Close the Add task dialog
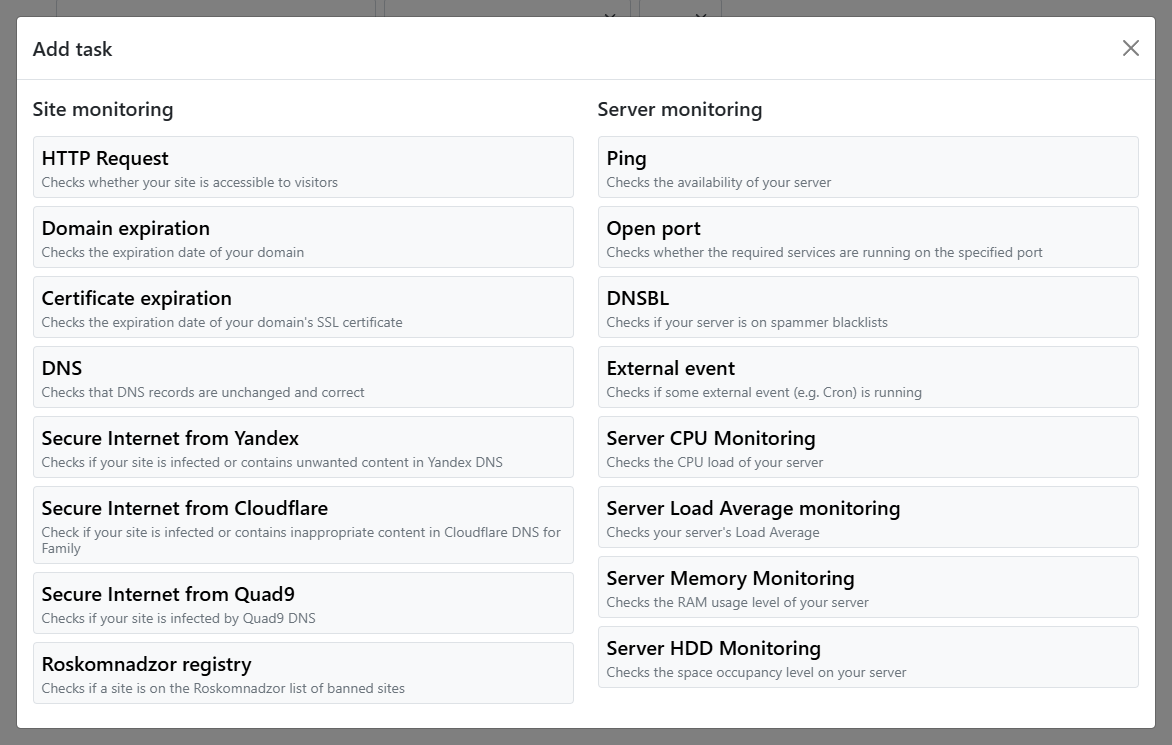The height and width of the screenshot is (745, 1172). click(1130, 47)
